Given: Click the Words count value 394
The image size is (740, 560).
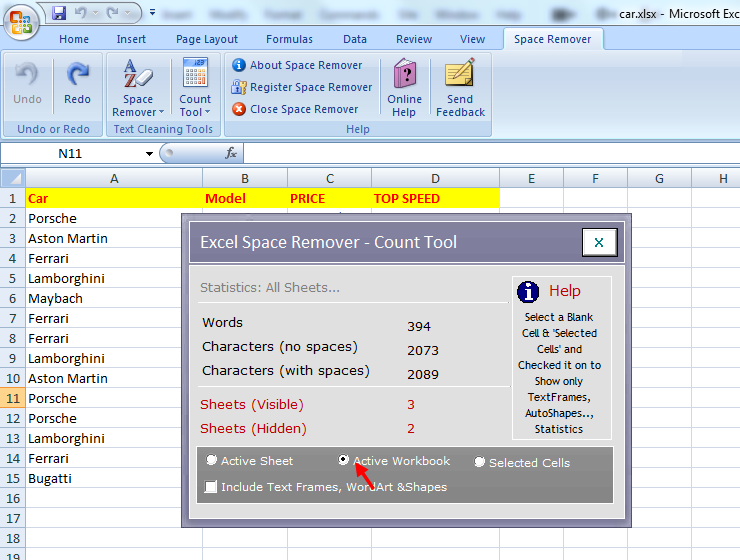Looking at the screenshot, I should pyautogui.click(x=419, y=326).
